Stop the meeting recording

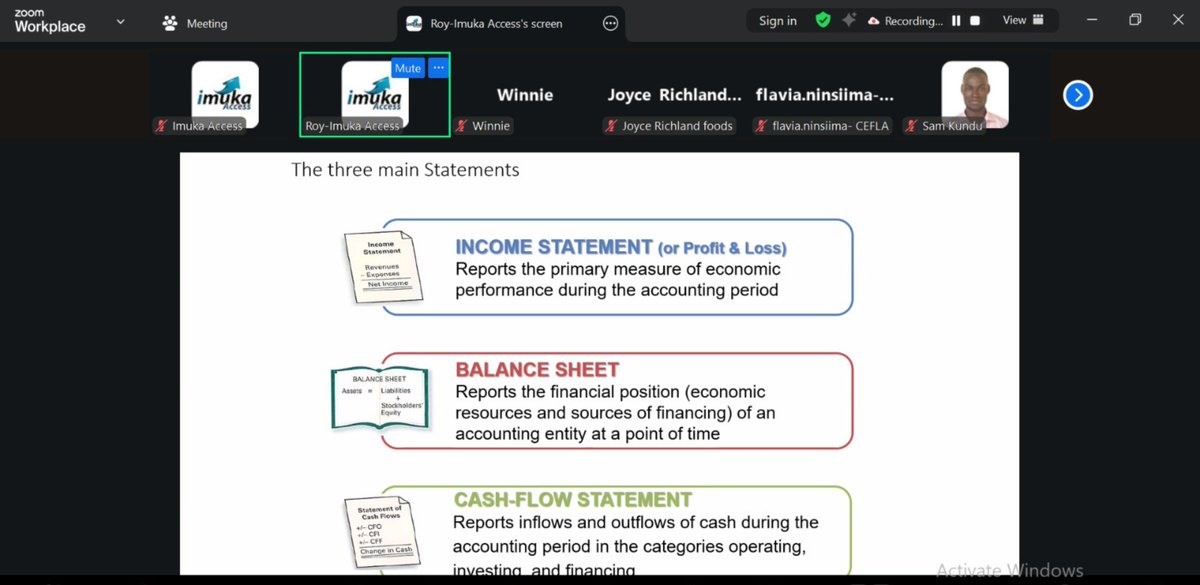click(x=974, y=19)
